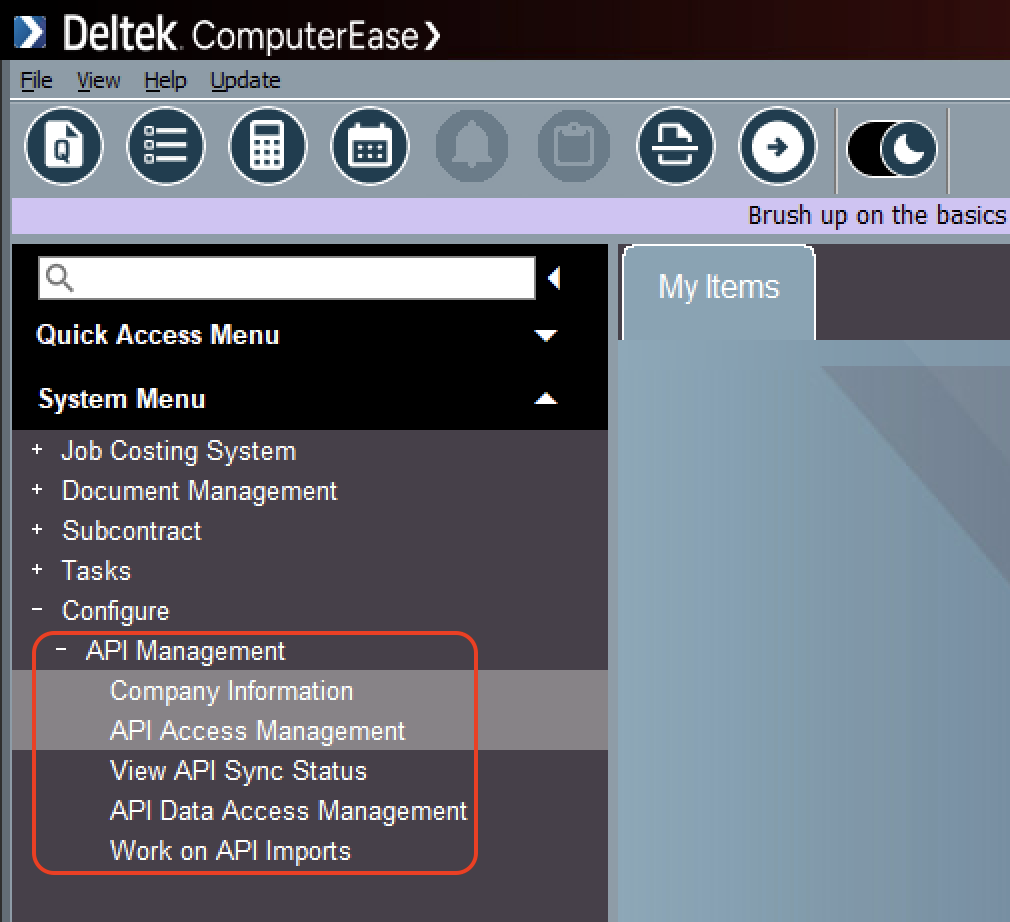Click the greyed-out bell notifications icon

472,146
